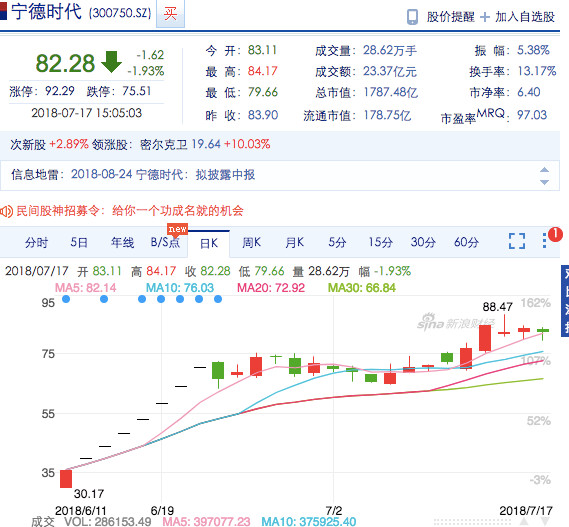Select the 15分 interval tab
The height and width of the screenshot is (527, 569).
(380, 242)
